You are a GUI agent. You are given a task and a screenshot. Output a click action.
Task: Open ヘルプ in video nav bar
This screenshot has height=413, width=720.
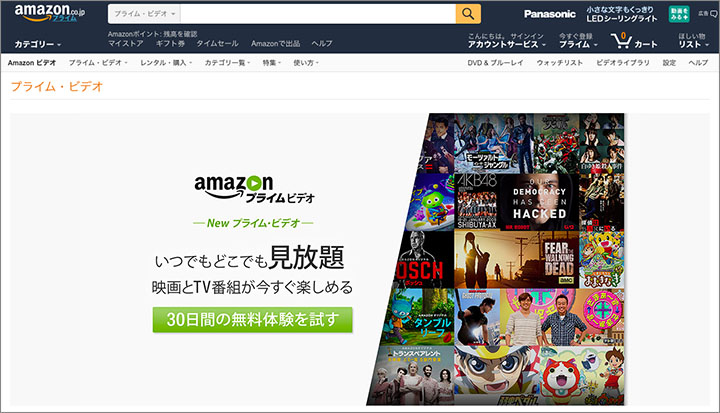pyautogui.click(x=698, y=62)
